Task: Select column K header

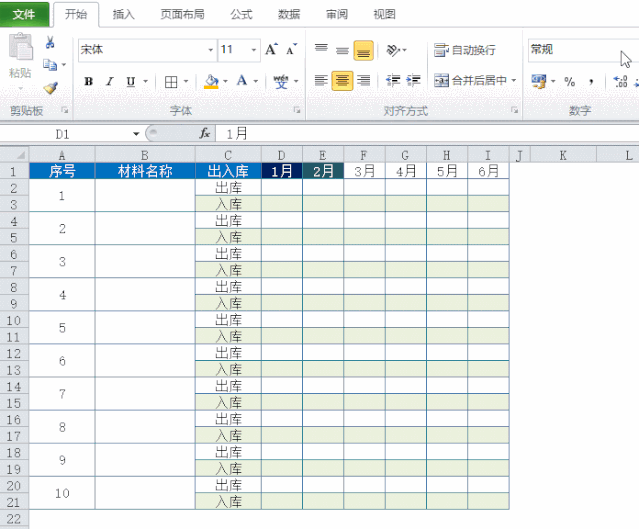Action: tap(563, 155)
